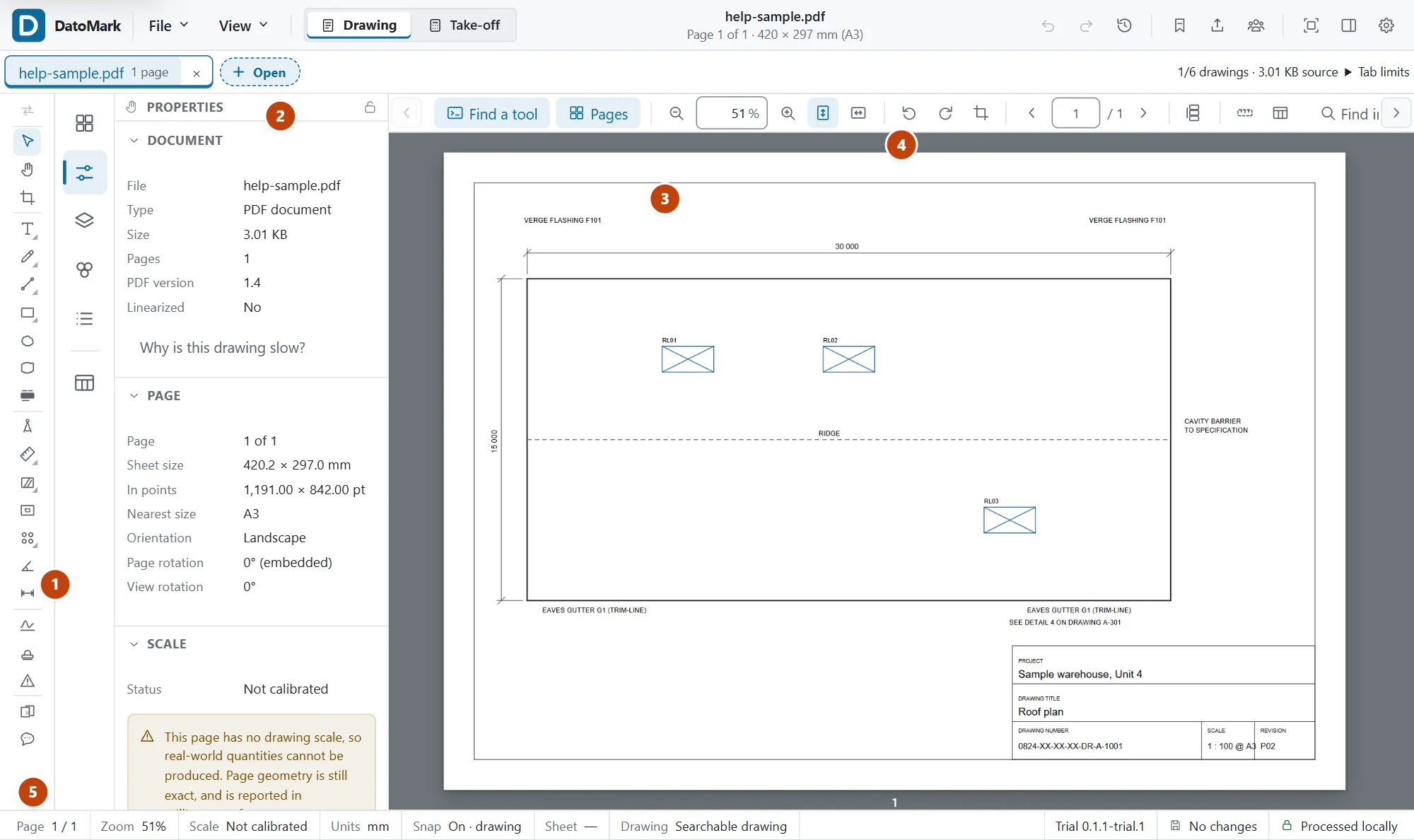Switch to the Take-off tab

coord(465,25)
